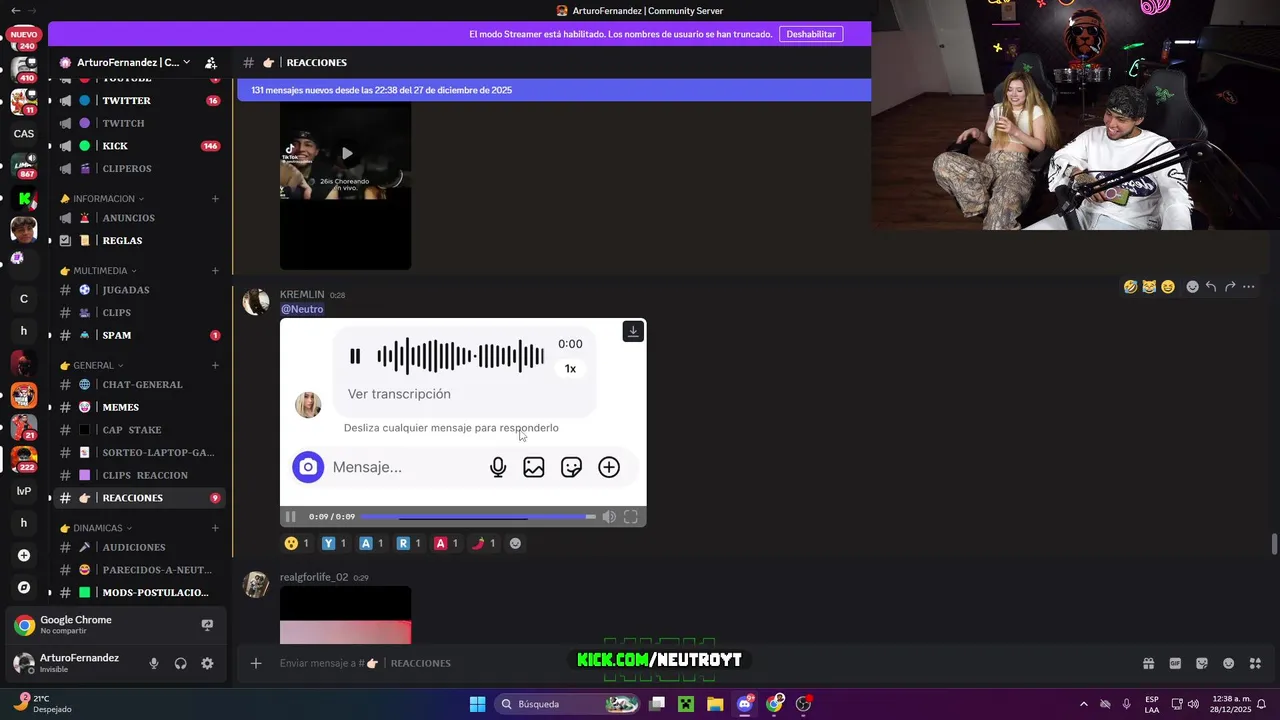Open the AUDICIONES channel
Image resolution: width=1280 pixels, height=720 pixels.
(140, 547)
